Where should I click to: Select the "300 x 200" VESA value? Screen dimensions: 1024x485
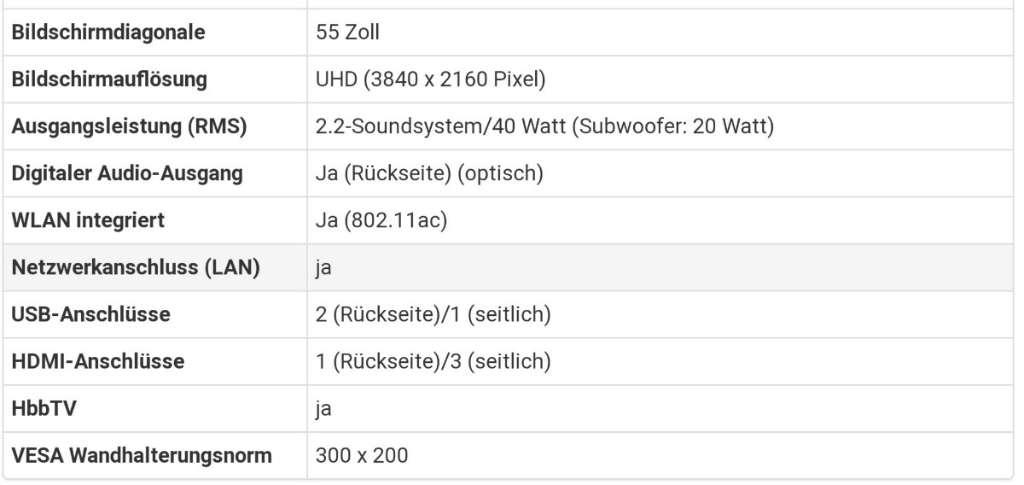361,456
